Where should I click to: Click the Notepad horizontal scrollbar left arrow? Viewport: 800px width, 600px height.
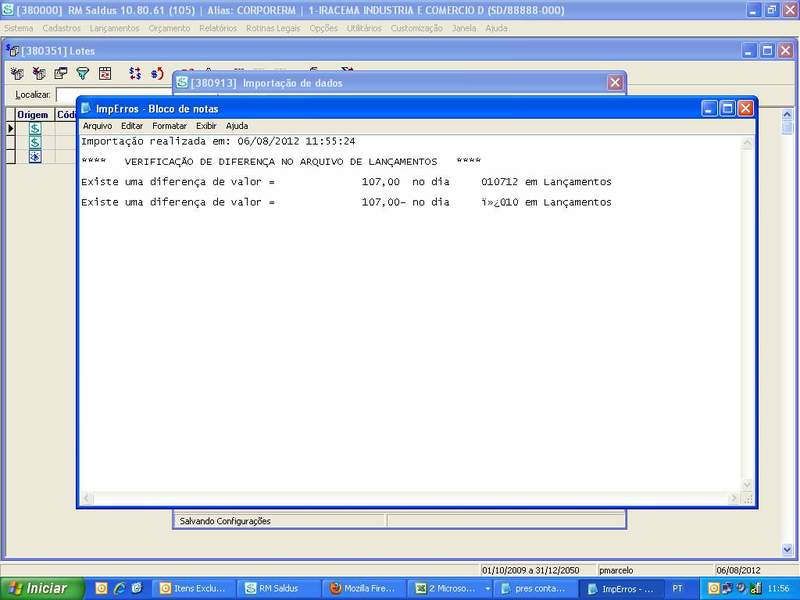[86, 498]
